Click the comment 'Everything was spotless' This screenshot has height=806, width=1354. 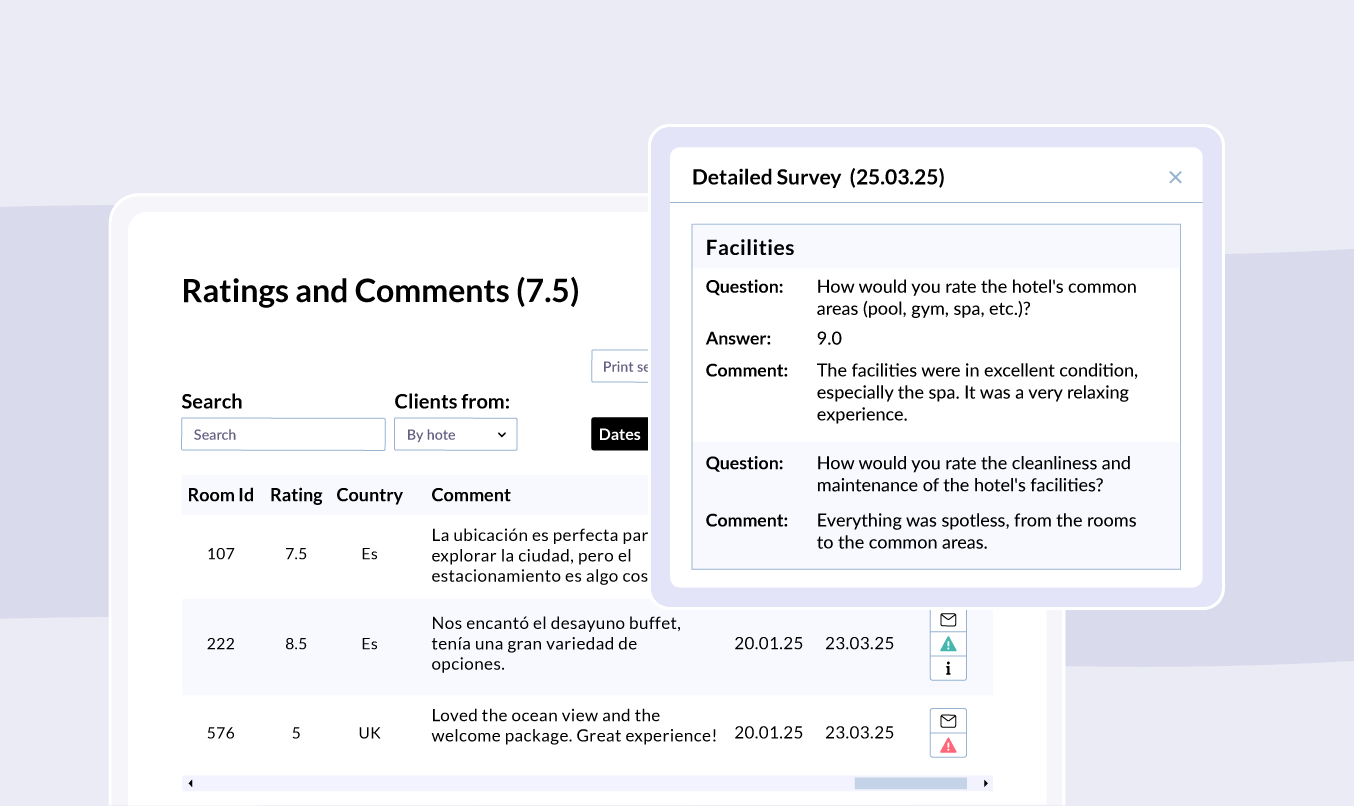[977, 532]
